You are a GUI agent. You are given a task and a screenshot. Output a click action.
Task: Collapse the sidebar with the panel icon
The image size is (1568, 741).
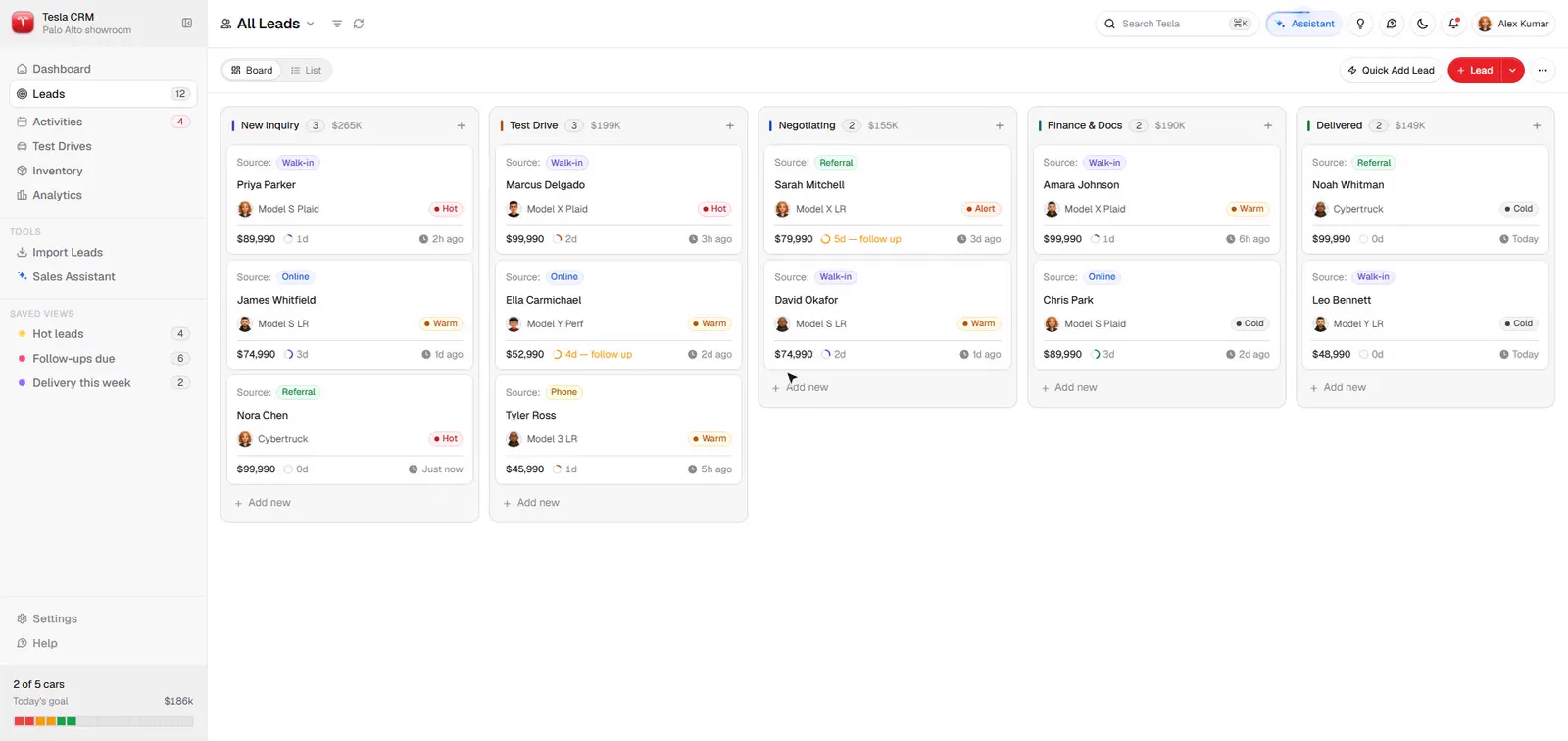187,23
